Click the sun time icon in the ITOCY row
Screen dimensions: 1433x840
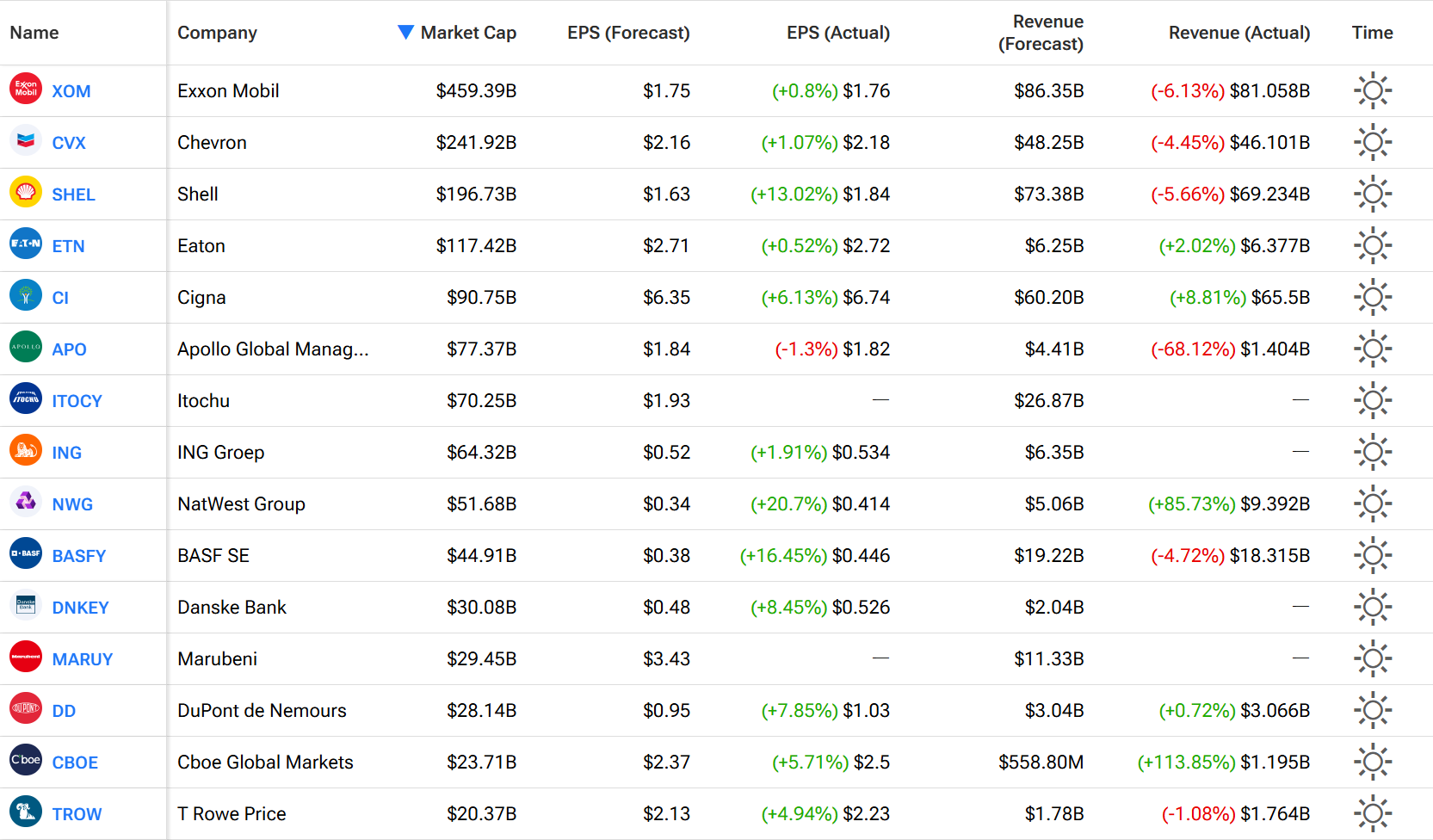click(1373, 400)
